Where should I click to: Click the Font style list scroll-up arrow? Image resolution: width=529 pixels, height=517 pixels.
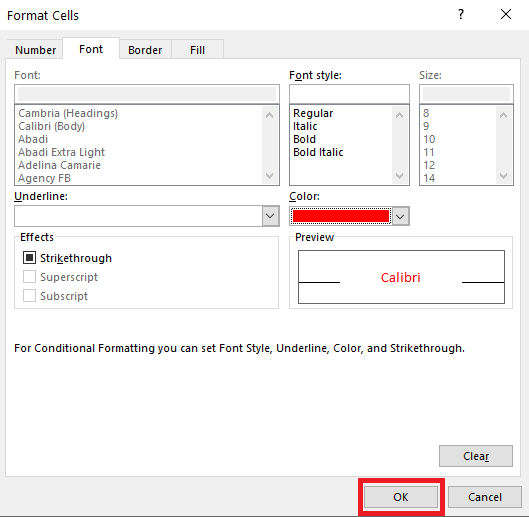click(399, 115)
